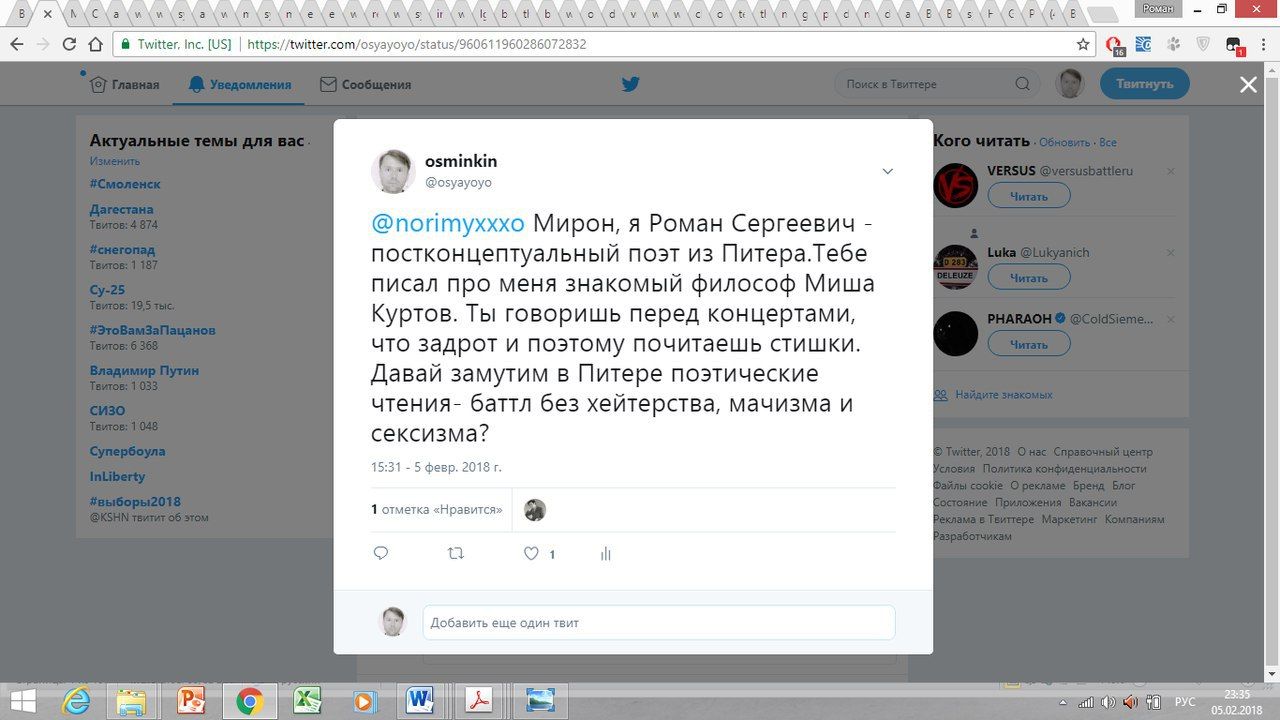Open the Уведомления tab
1280x720 pixels.
(x=239, y=84)
